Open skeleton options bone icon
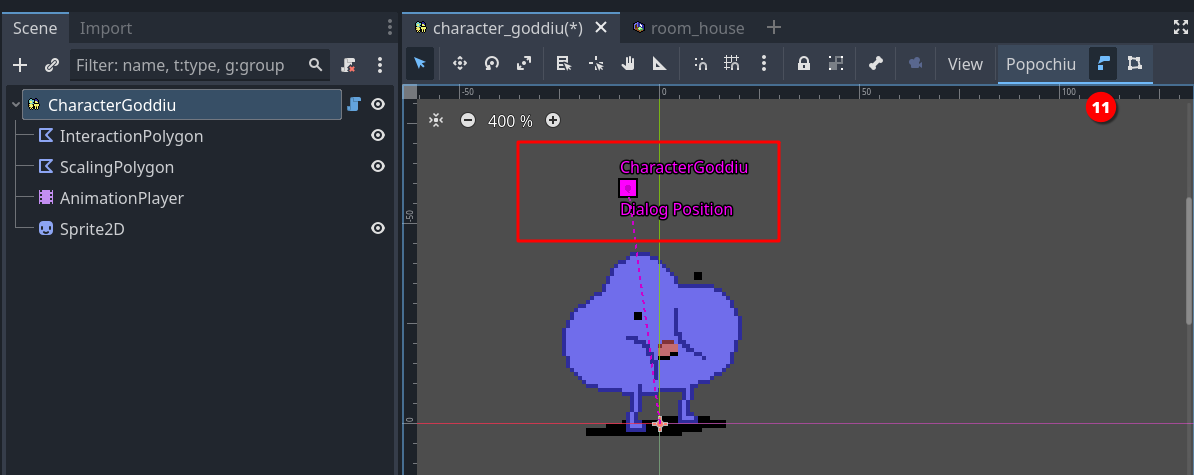This screenshot has width=1194, height=475. [876, 64]
